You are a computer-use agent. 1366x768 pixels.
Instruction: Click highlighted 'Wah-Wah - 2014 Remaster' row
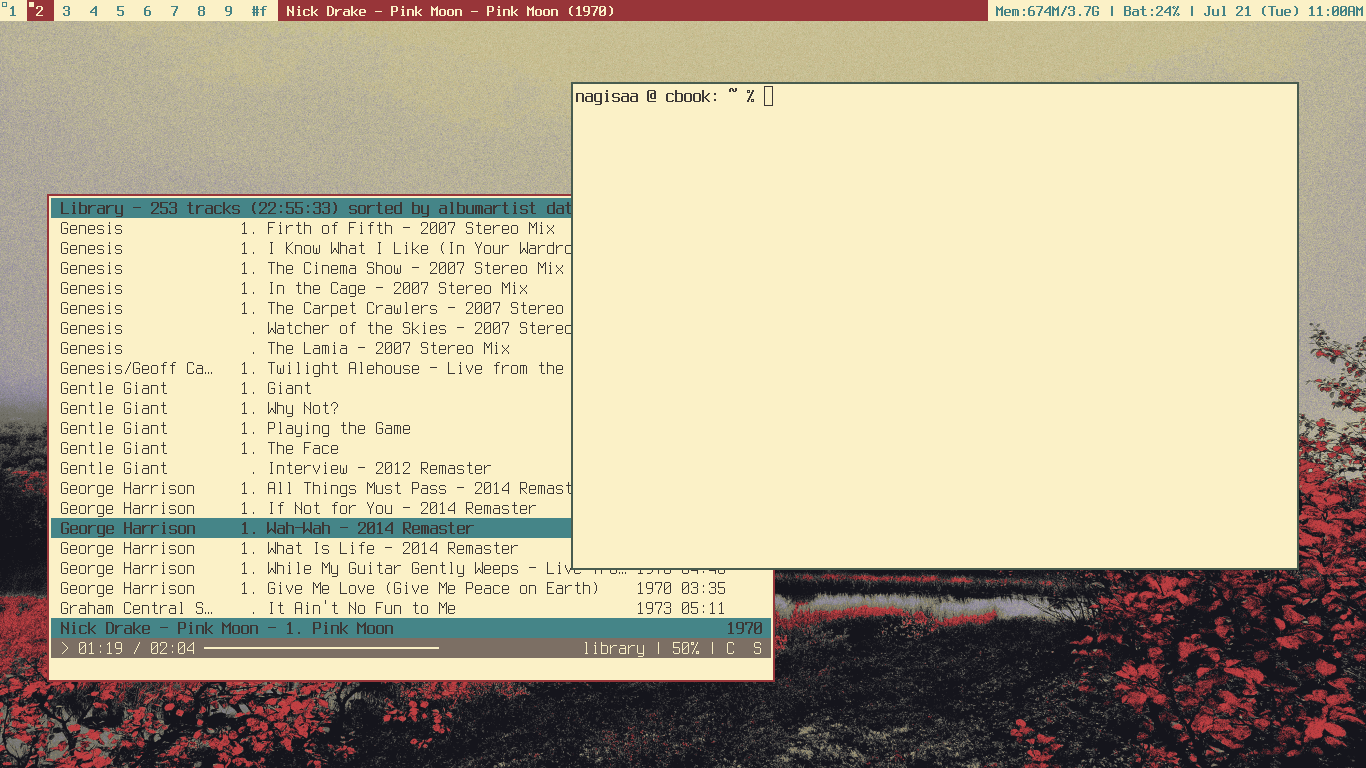(x=311, y=528)
